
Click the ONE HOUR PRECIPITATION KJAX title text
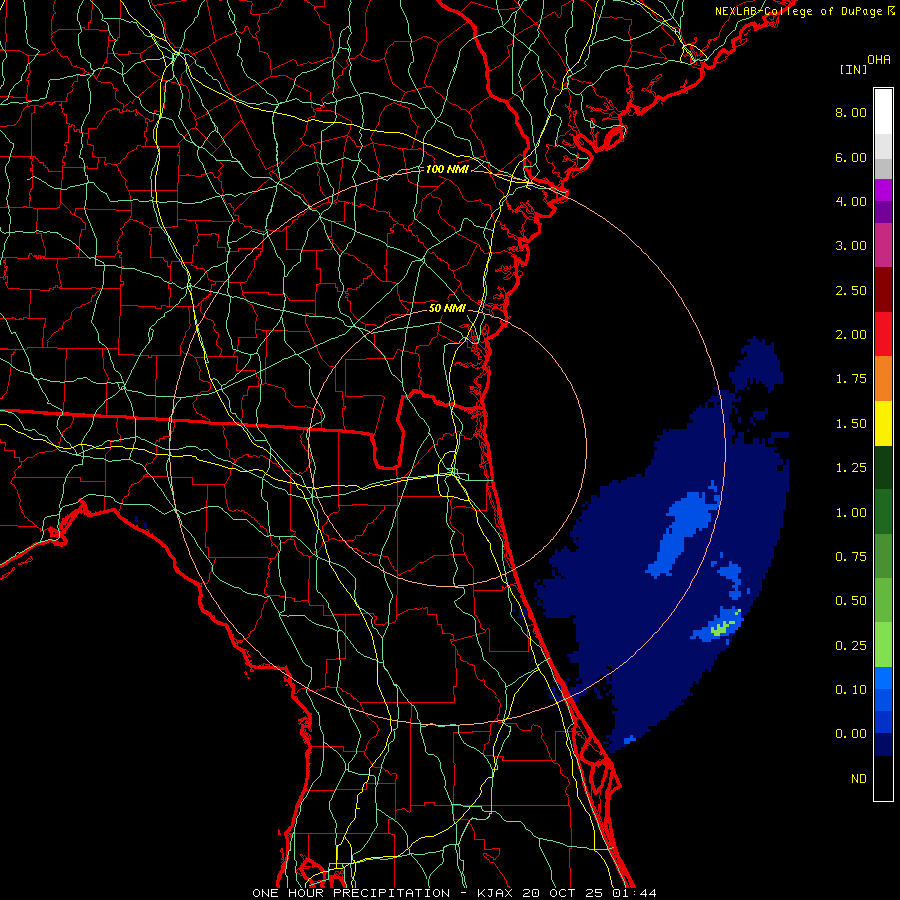454,893
